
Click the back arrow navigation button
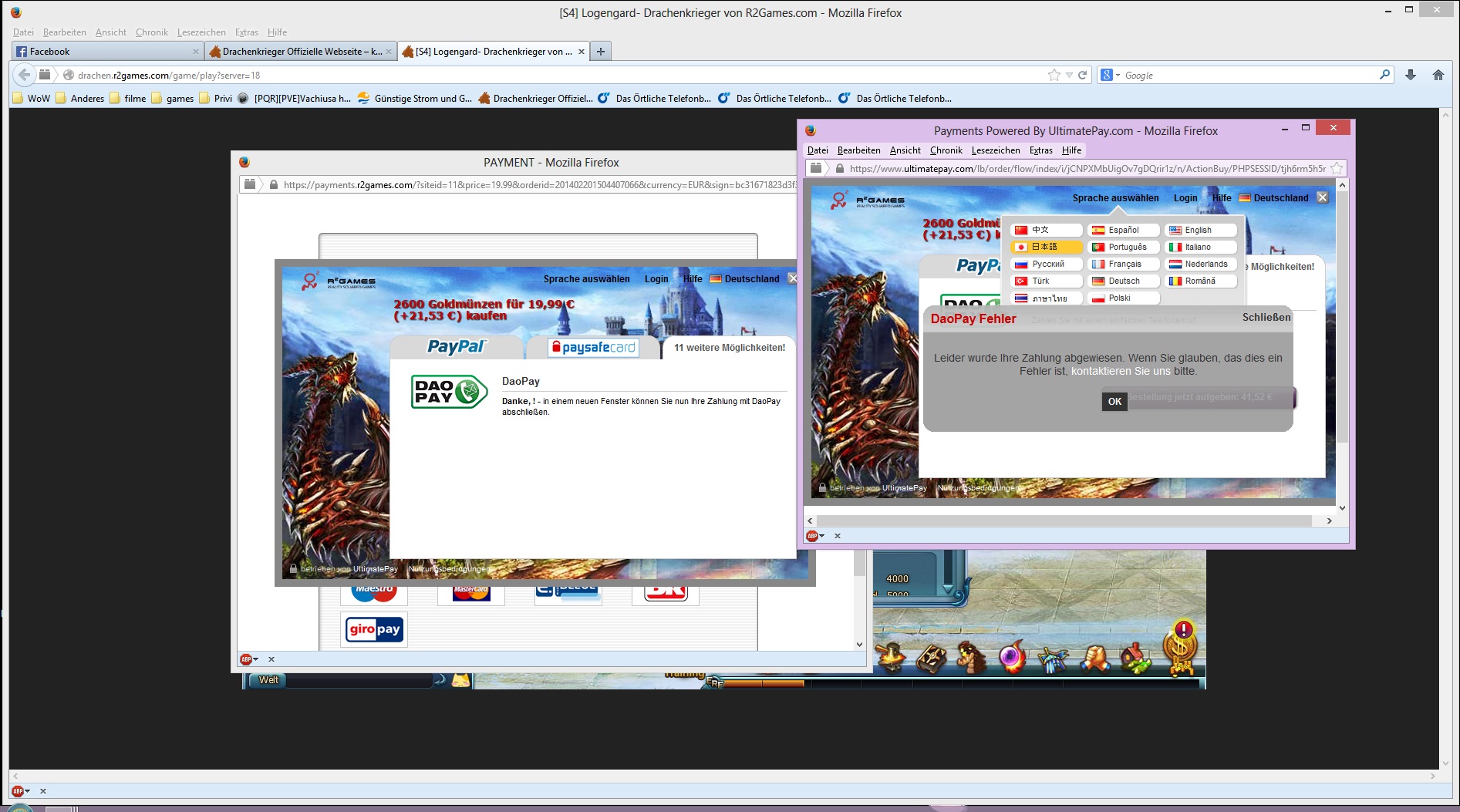coord(24,75)
